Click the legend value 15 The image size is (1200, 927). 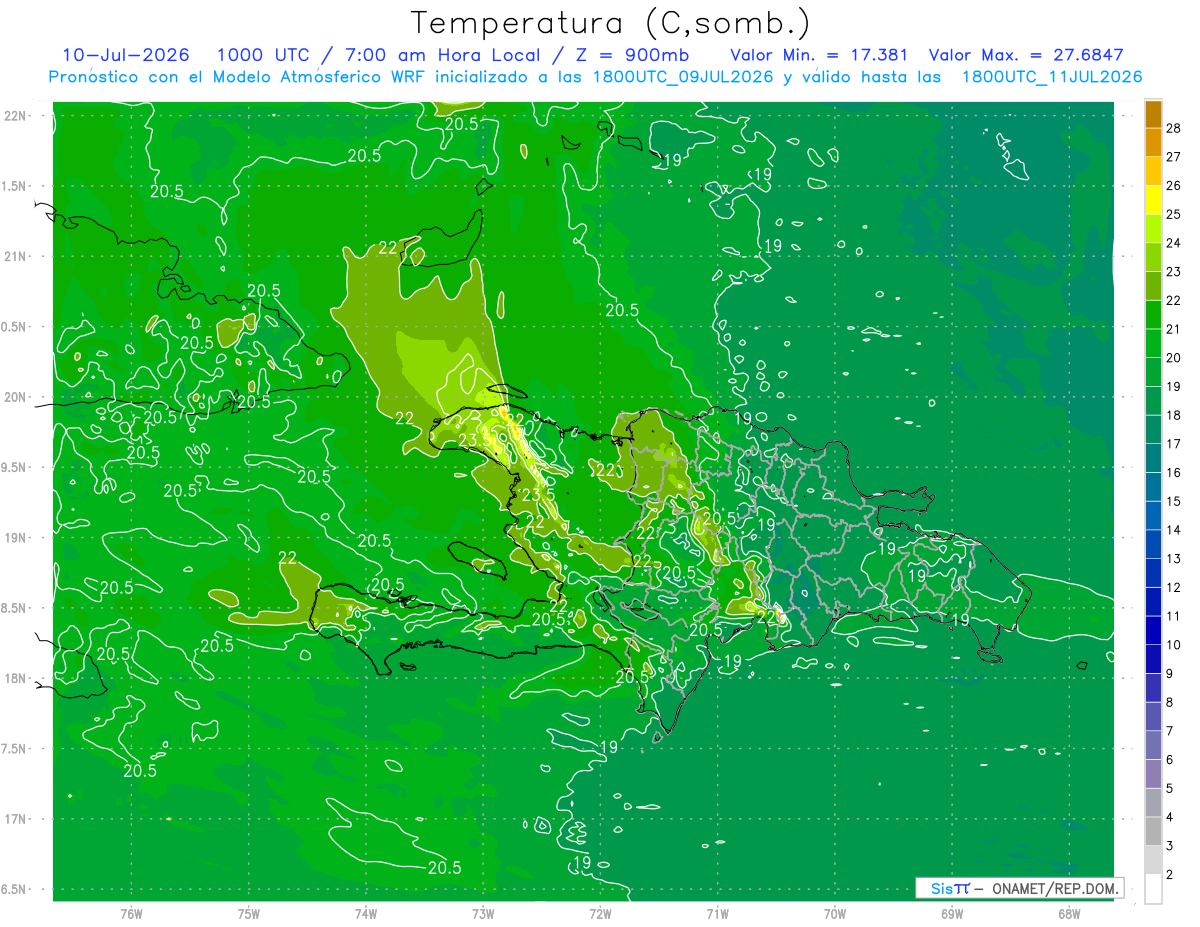pyautogui.click(x=1174, y=501)
